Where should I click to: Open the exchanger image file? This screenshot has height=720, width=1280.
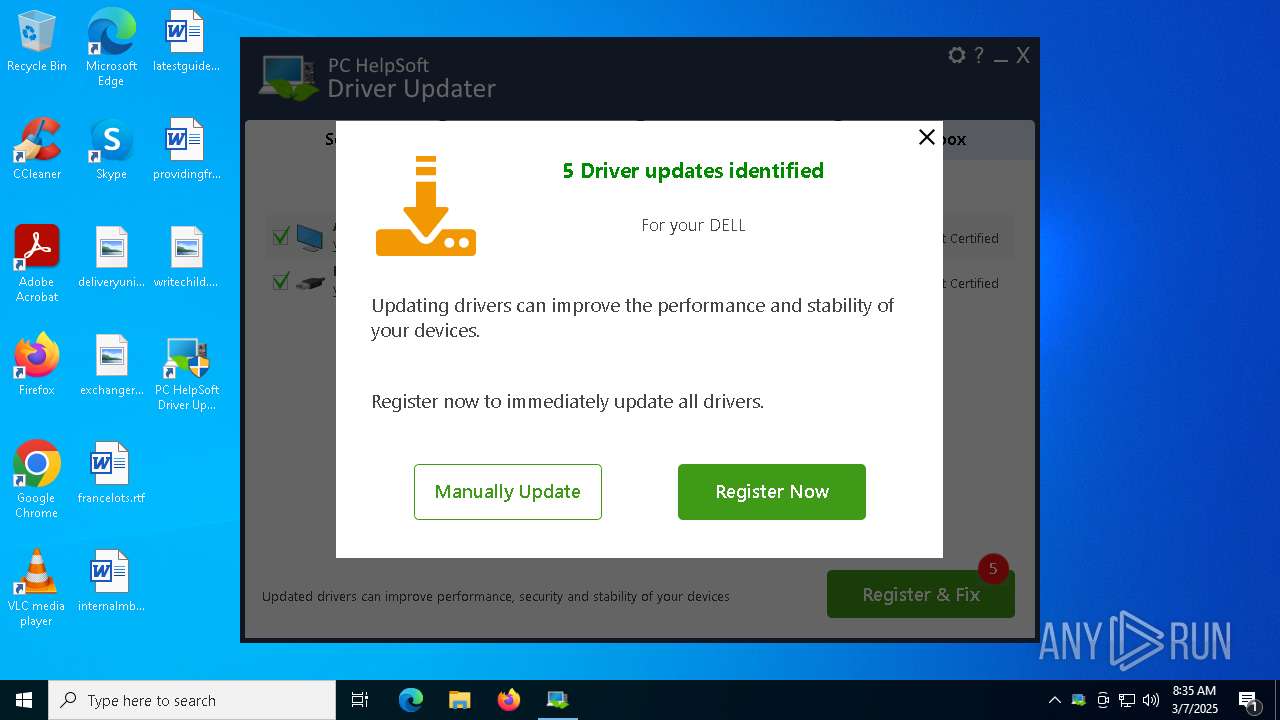point(111,366)
